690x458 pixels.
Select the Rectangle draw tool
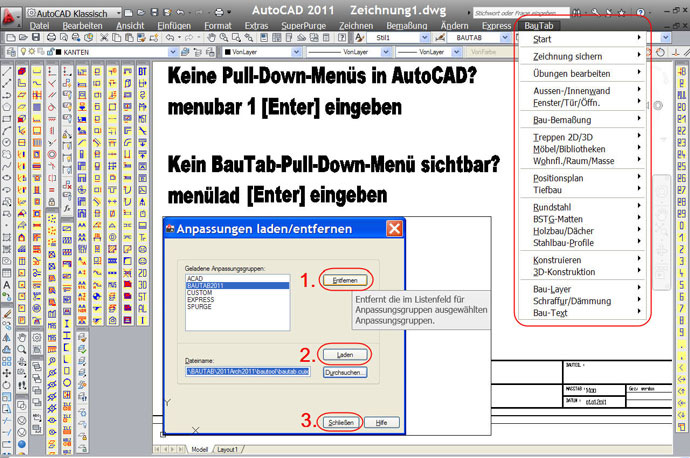(7, 118)
